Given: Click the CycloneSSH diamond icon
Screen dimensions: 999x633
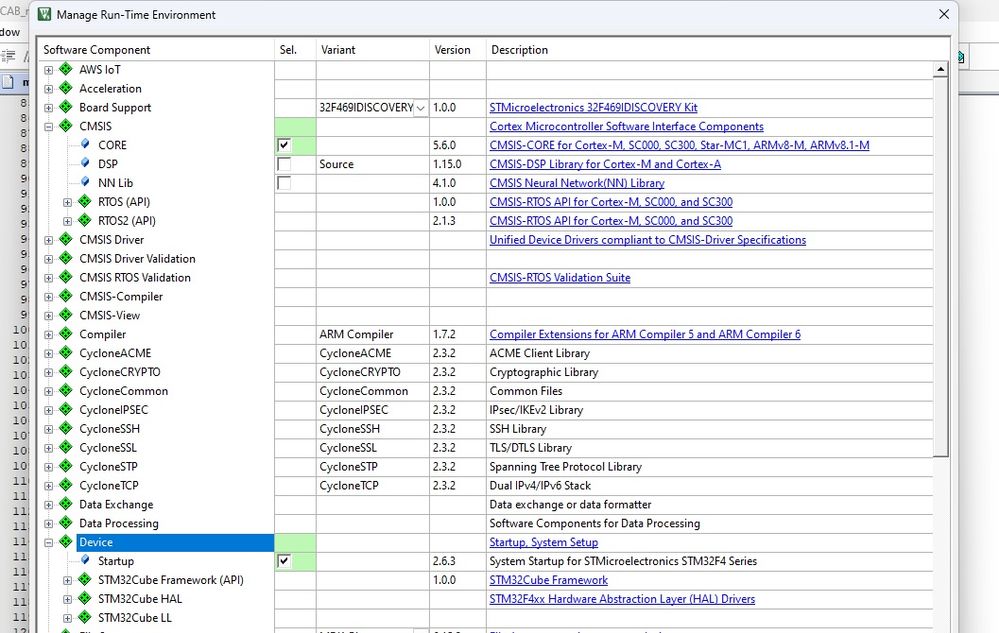Looking at the screenshot, I should pos(66,428).
